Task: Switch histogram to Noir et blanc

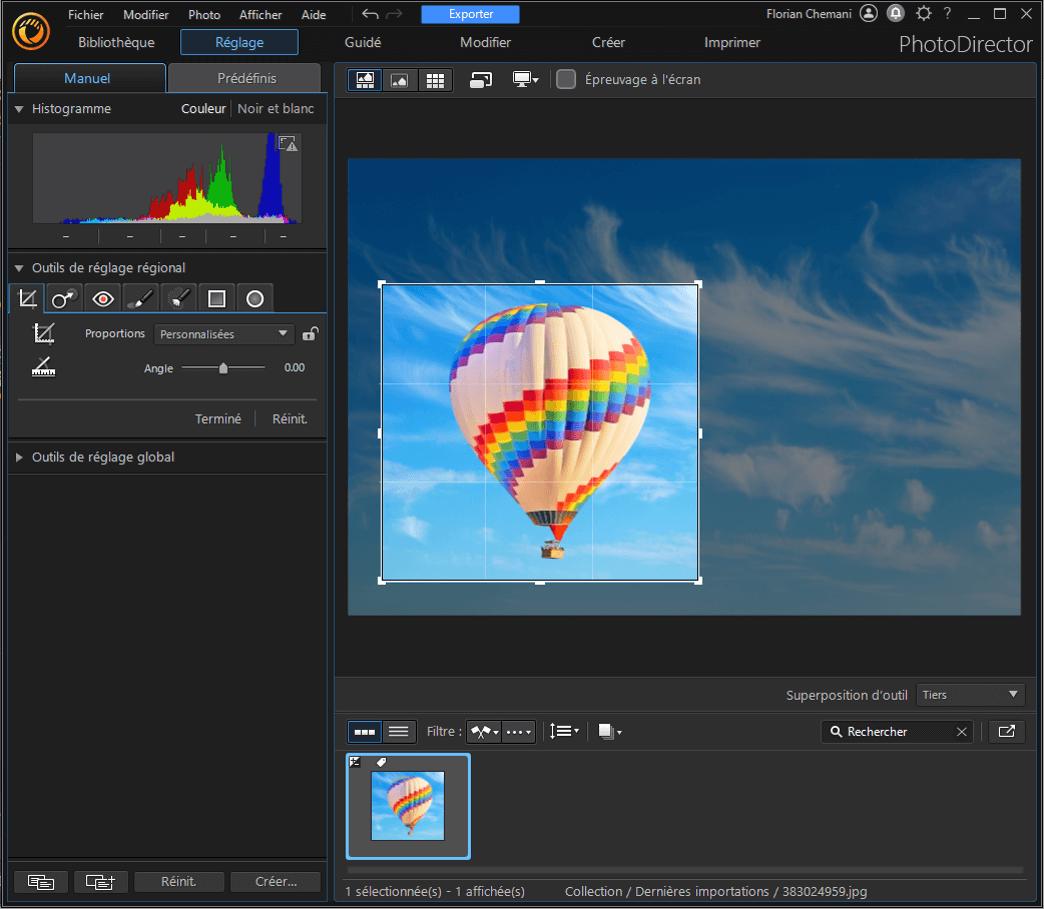Action: pos(275,109)
